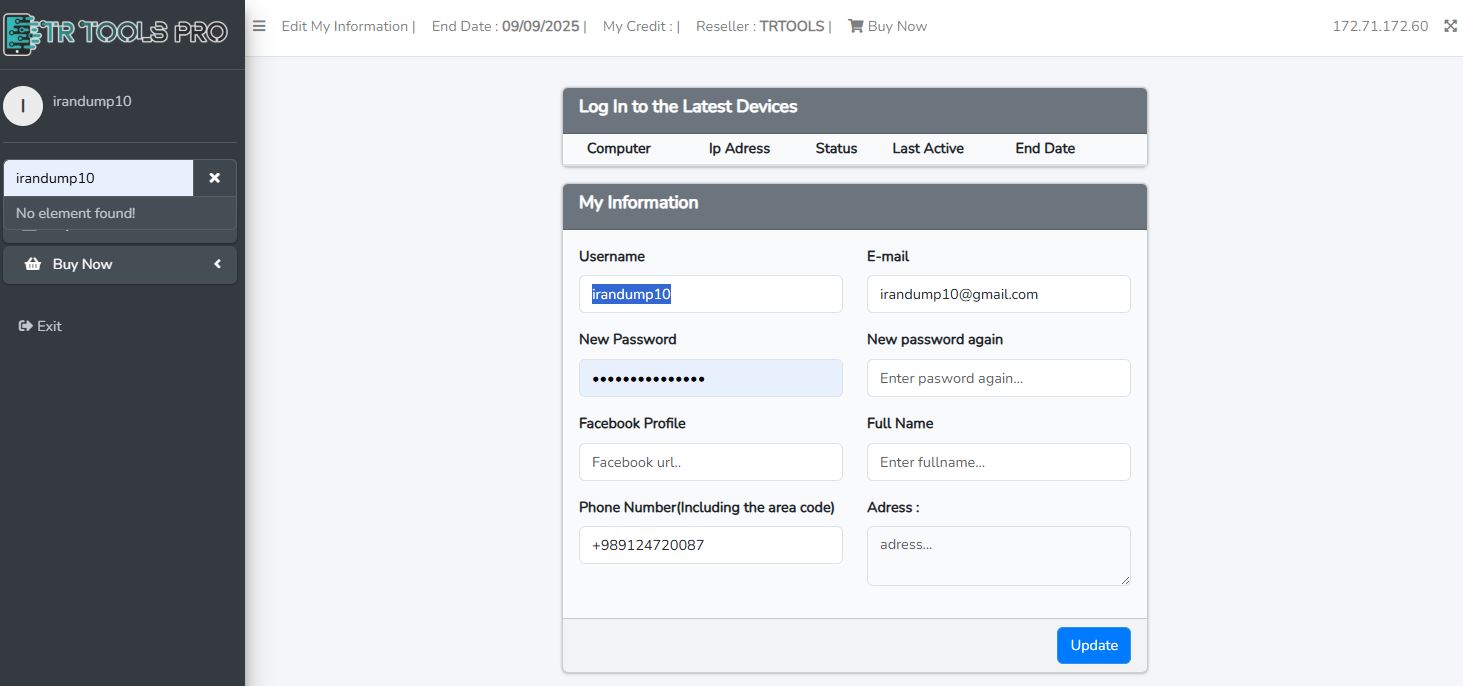The image size is (1463, 686).
Task: Click the Exit link in sidebar
Action: pos(49,326)
